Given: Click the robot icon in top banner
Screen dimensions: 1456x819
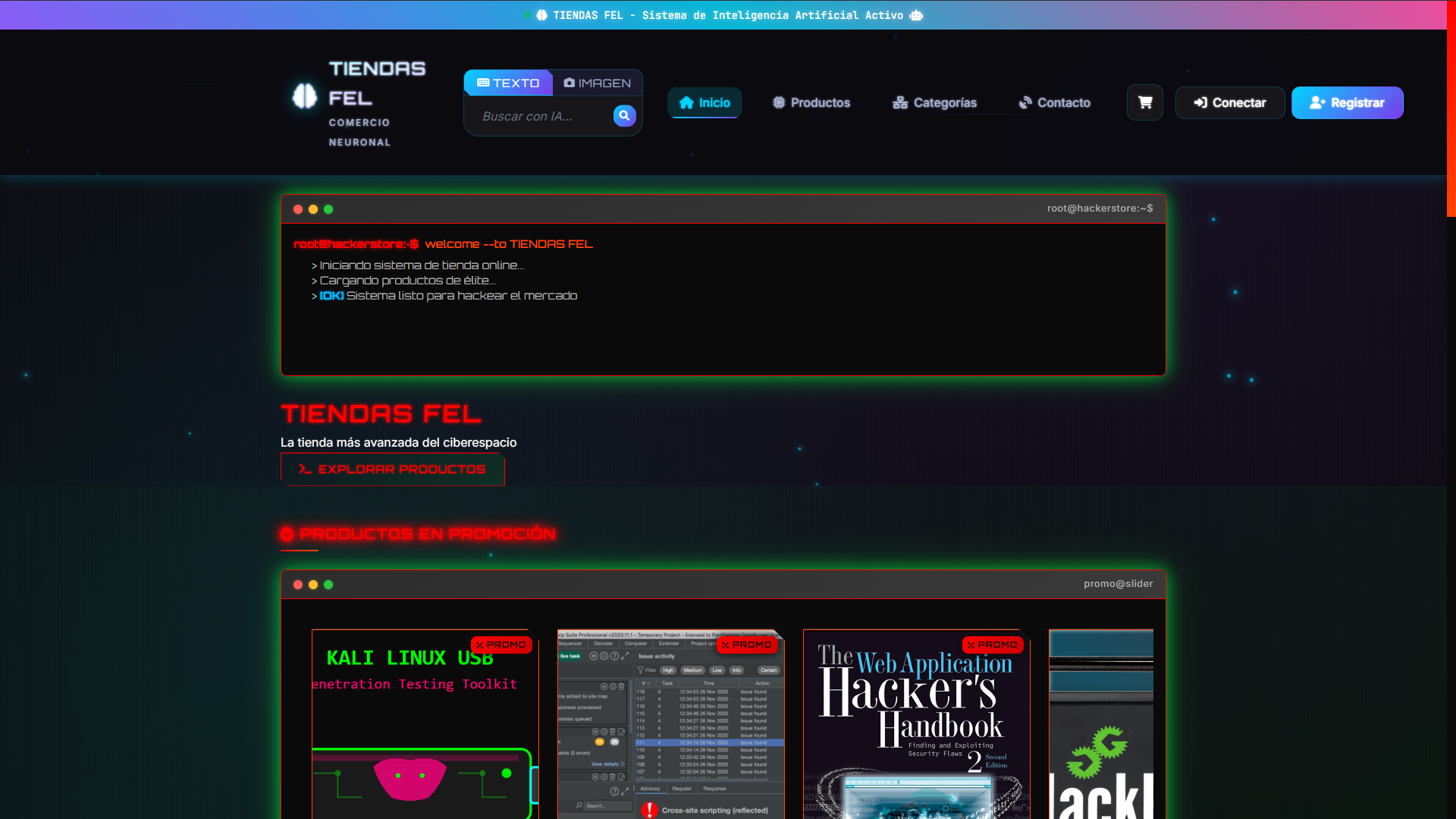Looking at the screenshot, I should pyautogui.click(x=916, y=15).
